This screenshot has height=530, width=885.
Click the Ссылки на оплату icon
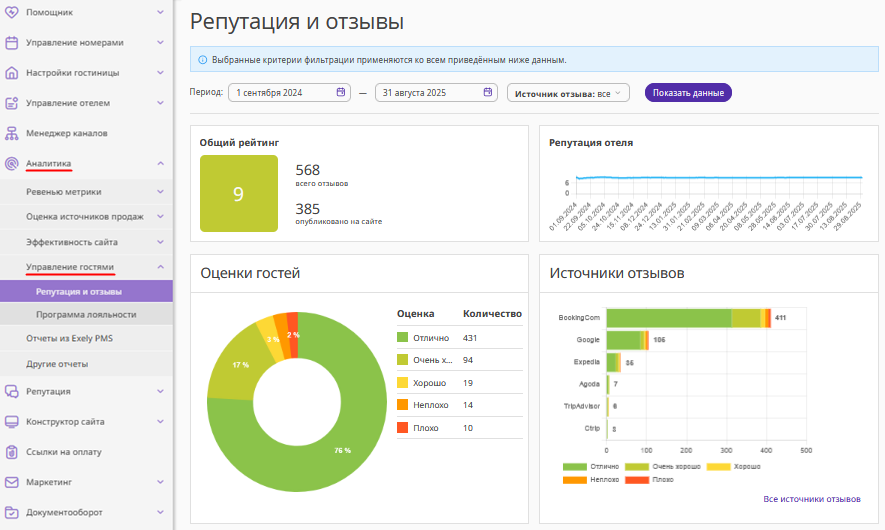(12, 452)
